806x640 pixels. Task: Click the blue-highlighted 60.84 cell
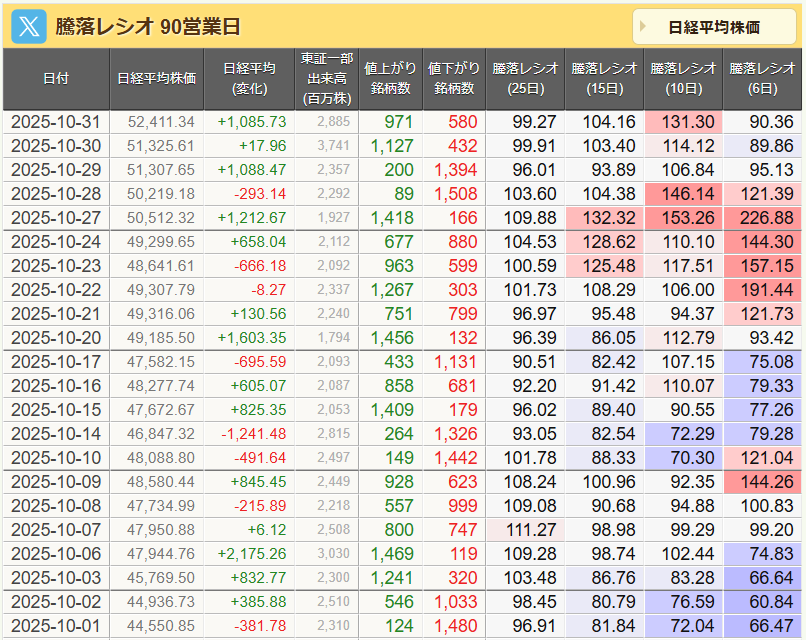pyautogui.click(x=762, y=602)
